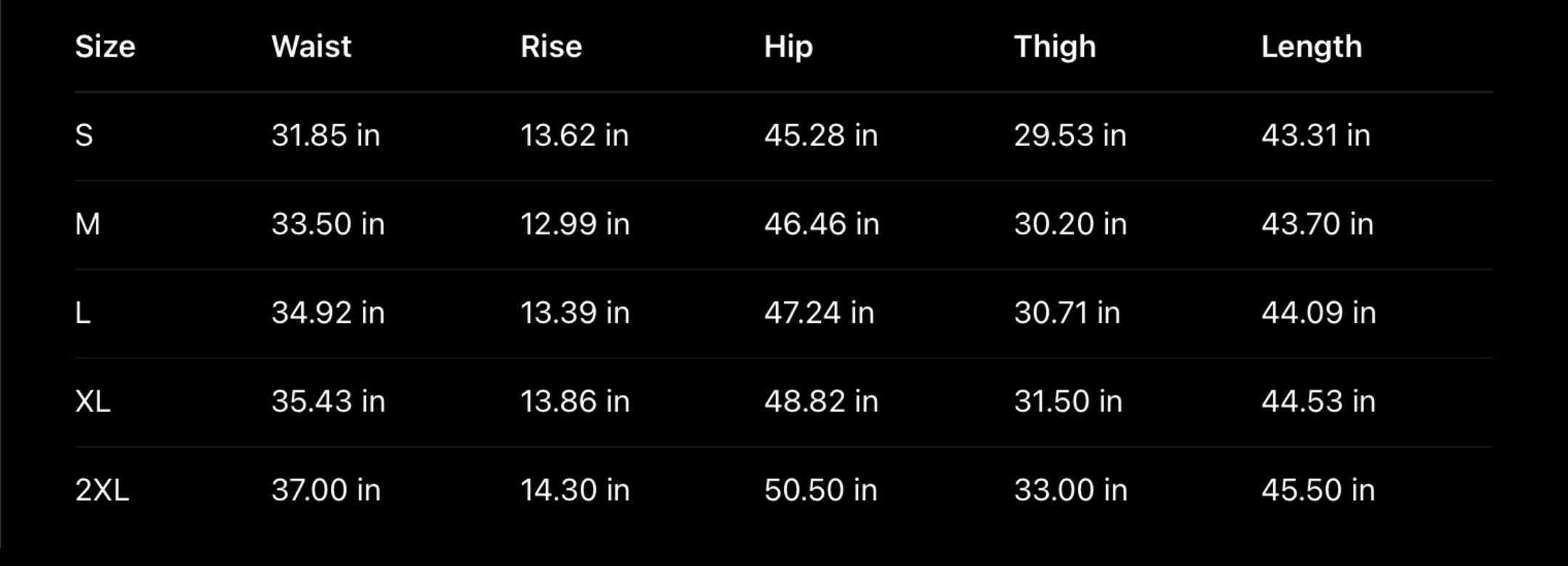This screenshot has height=566, width=1568.
Task: Click the Waist column header
Action: pyautogui.click(x=311, y=47)
